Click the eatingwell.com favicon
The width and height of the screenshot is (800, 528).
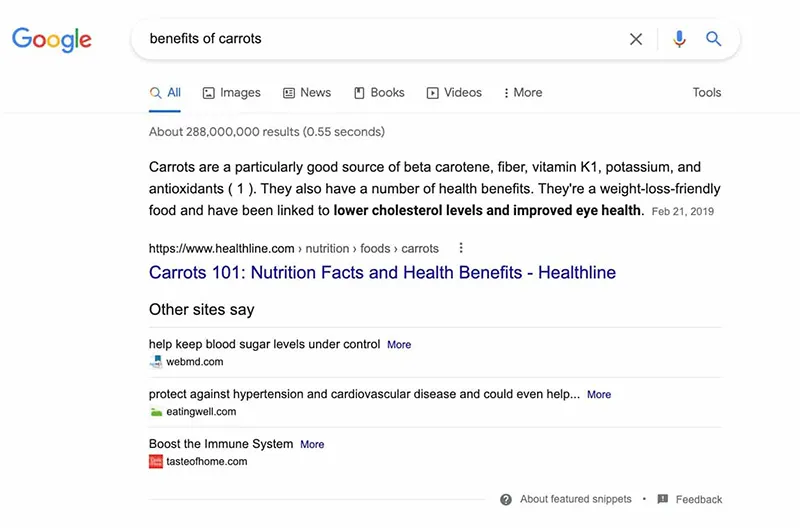point(156,412)
